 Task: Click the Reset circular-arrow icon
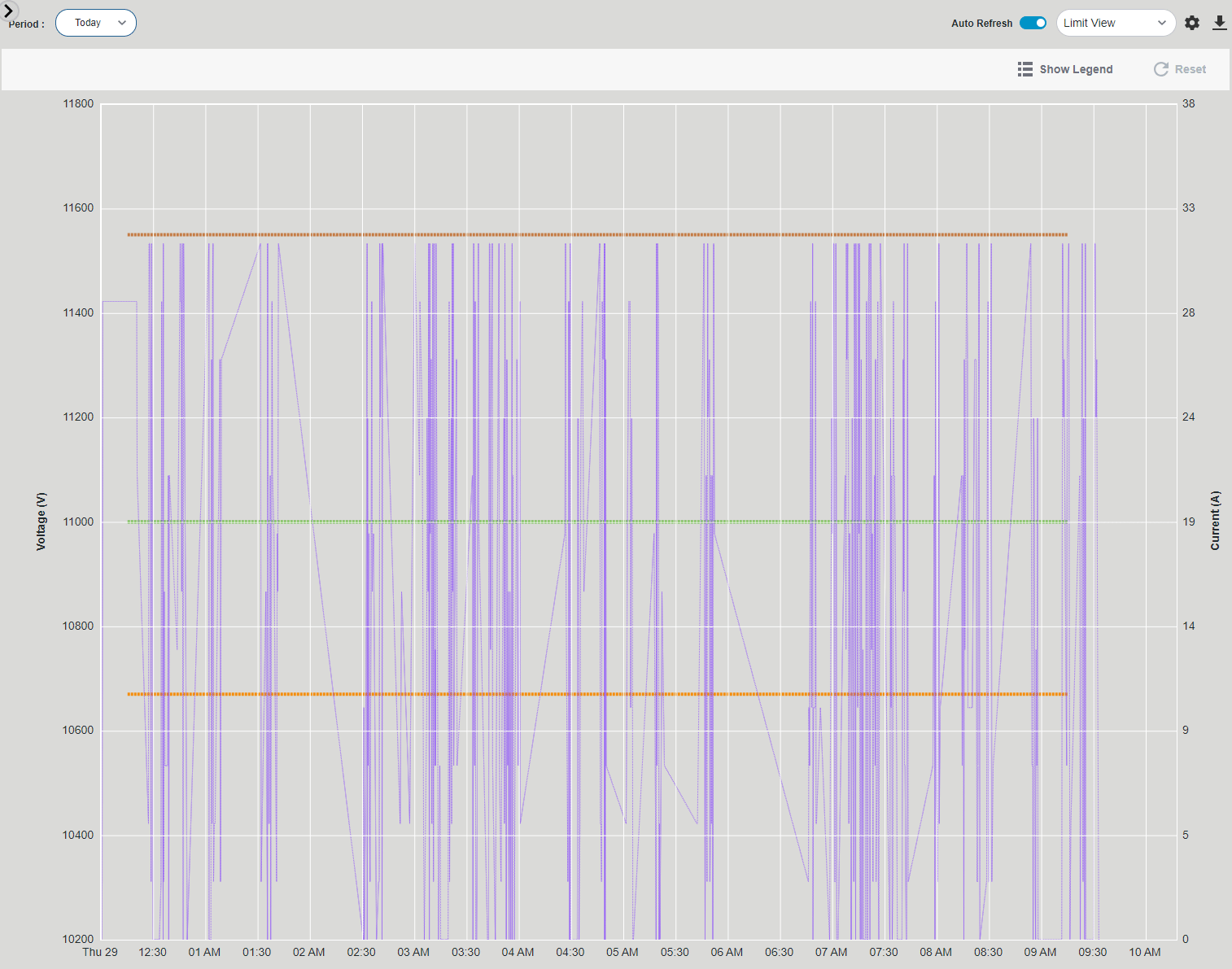1160,69
